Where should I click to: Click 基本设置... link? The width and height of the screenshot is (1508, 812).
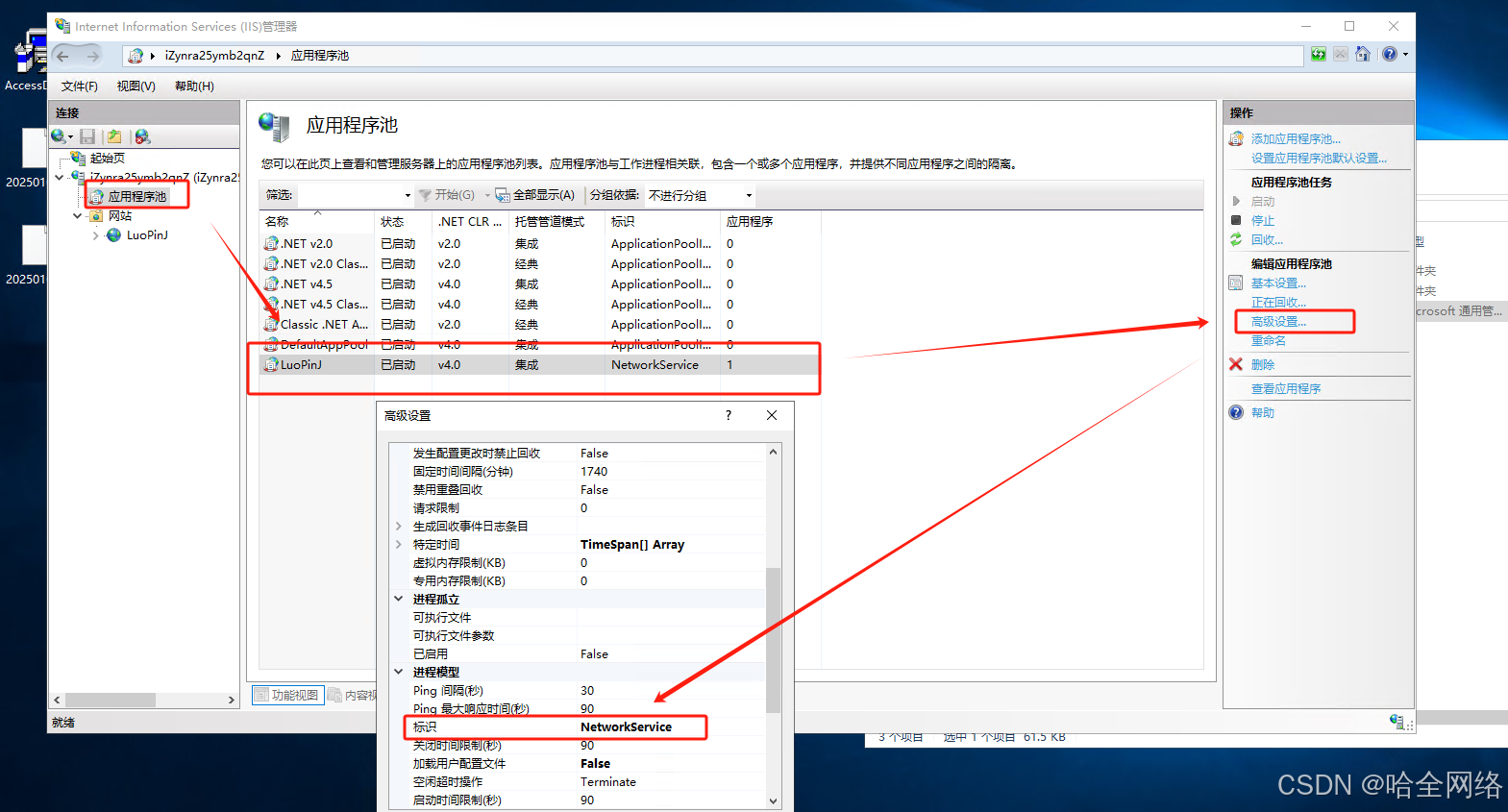[x=1278, y=283]
